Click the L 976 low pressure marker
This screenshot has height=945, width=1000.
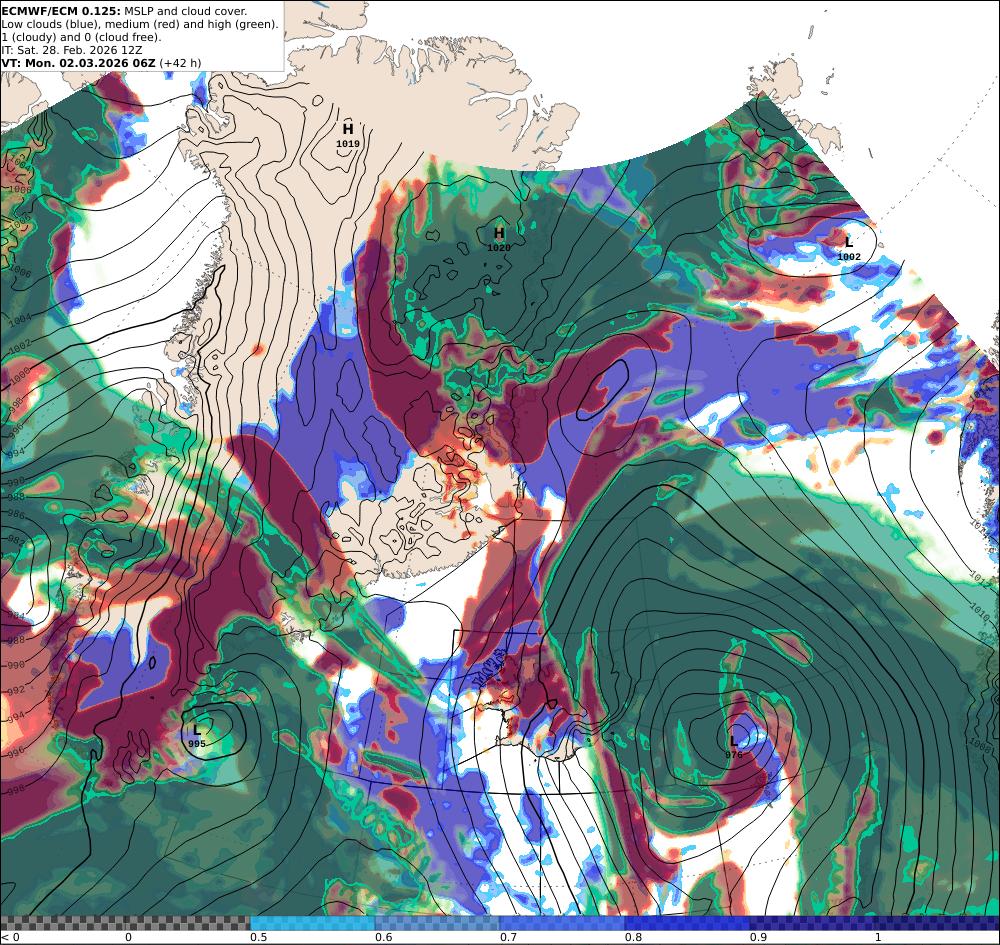click(x=734, y=747)
